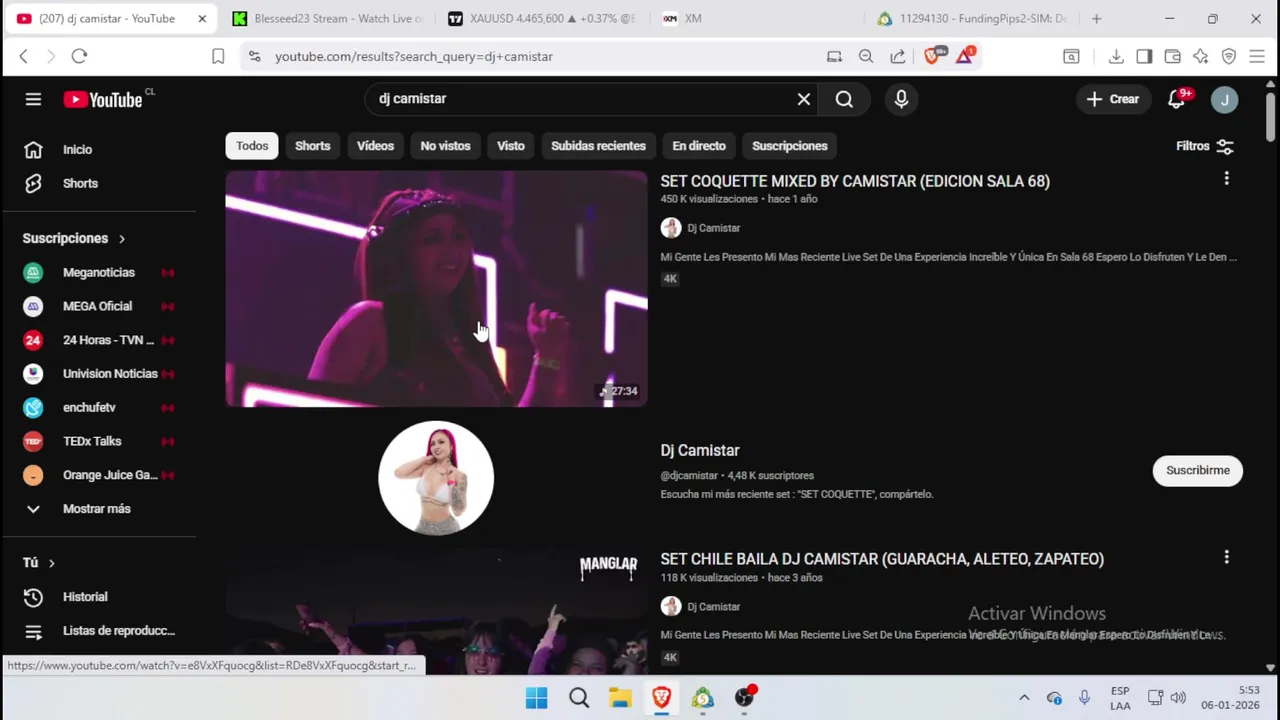
Task: Click the zoom-out magnifier in address bar
Action: 866,56
